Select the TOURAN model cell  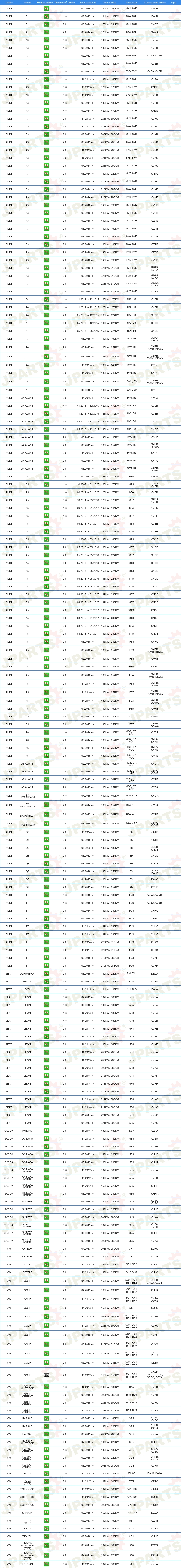27,1564
